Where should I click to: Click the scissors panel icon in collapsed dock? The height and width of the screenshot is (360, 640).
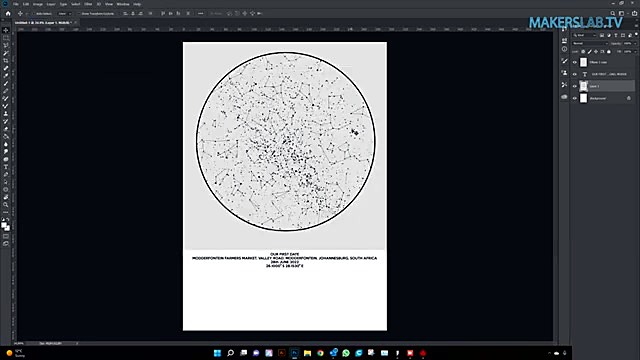[564, 84]
